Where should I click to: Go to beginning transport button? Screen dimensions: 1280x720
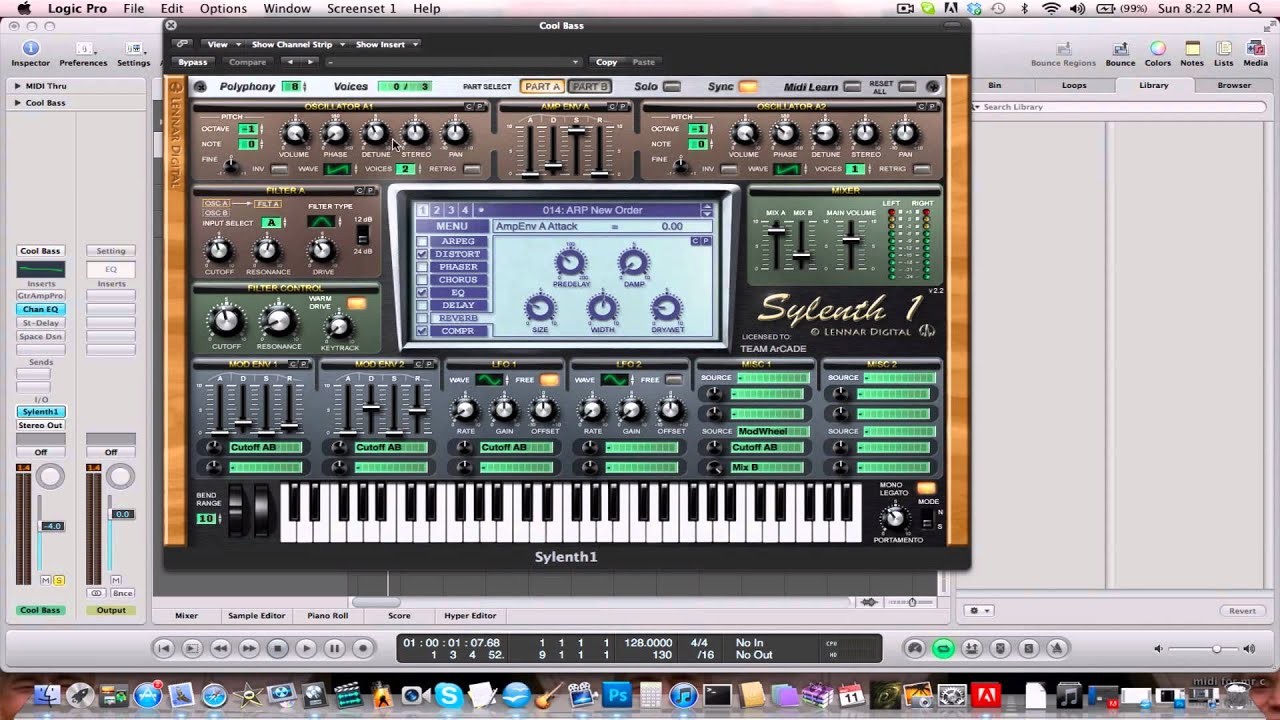[x=165, y=648]
